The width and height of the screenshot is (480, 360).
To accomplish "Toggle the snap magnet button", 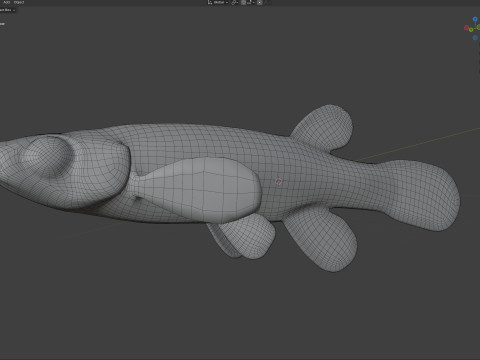I will pyautogui.click(x=244, y=2).
